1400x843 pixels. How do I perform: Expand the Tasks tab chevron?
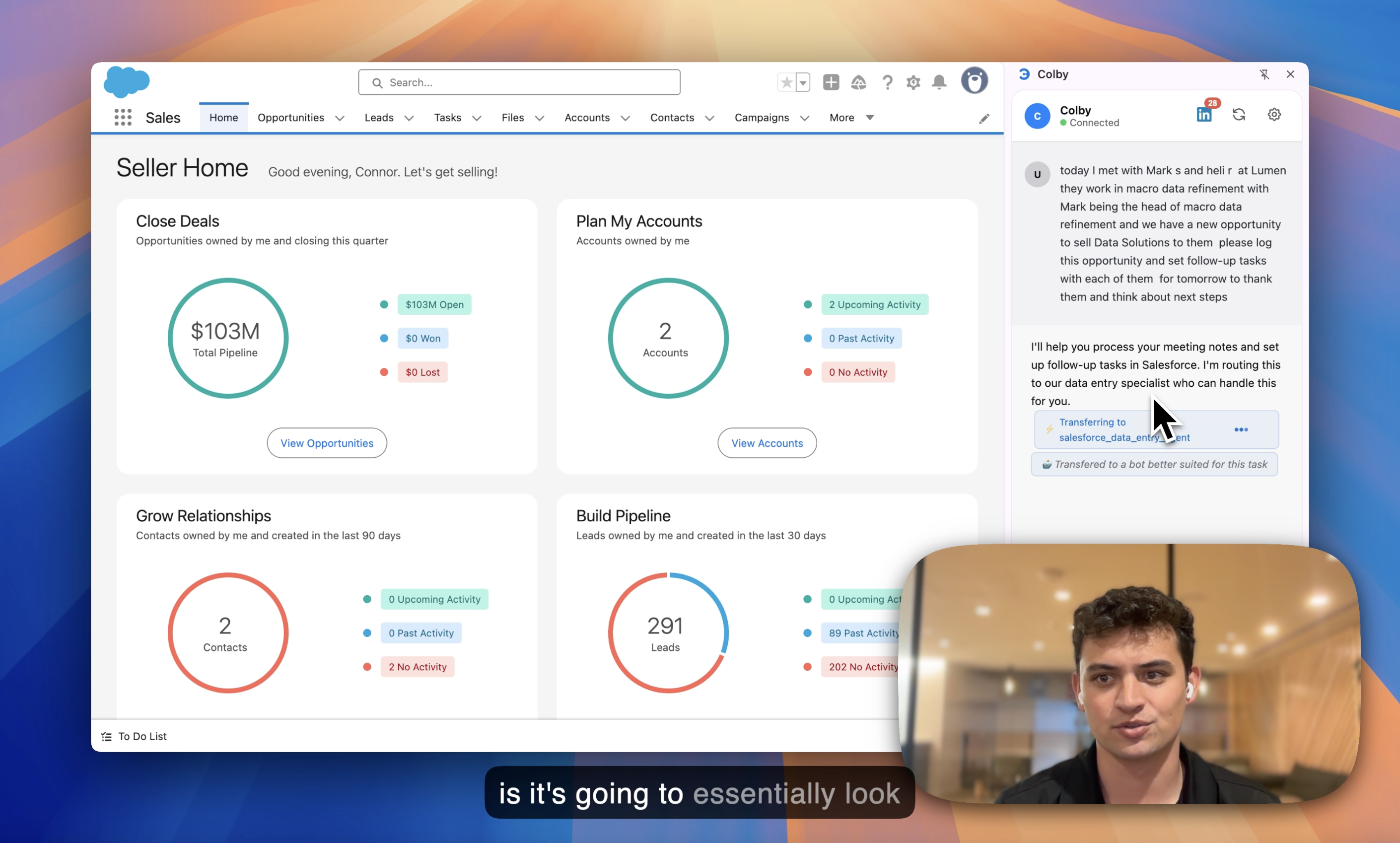click(477, 118)
